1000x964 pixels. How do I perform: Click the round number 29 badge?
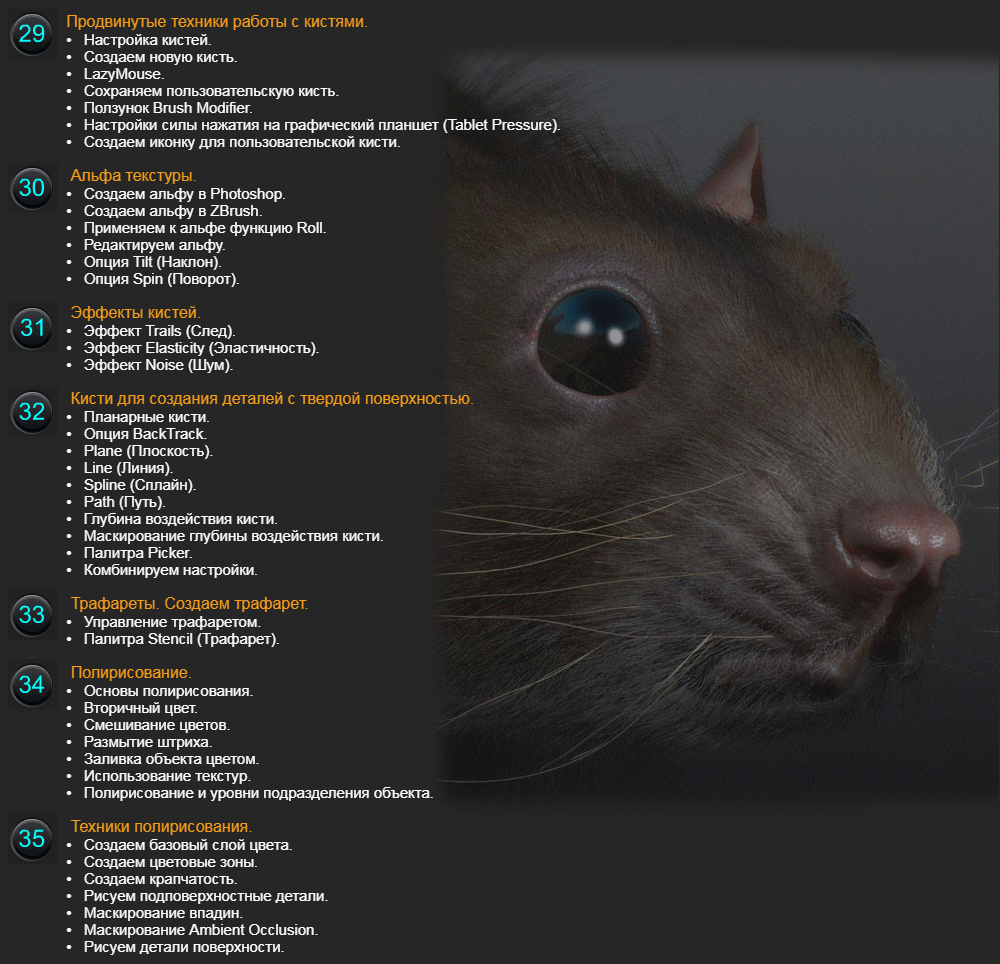point(32,35)
